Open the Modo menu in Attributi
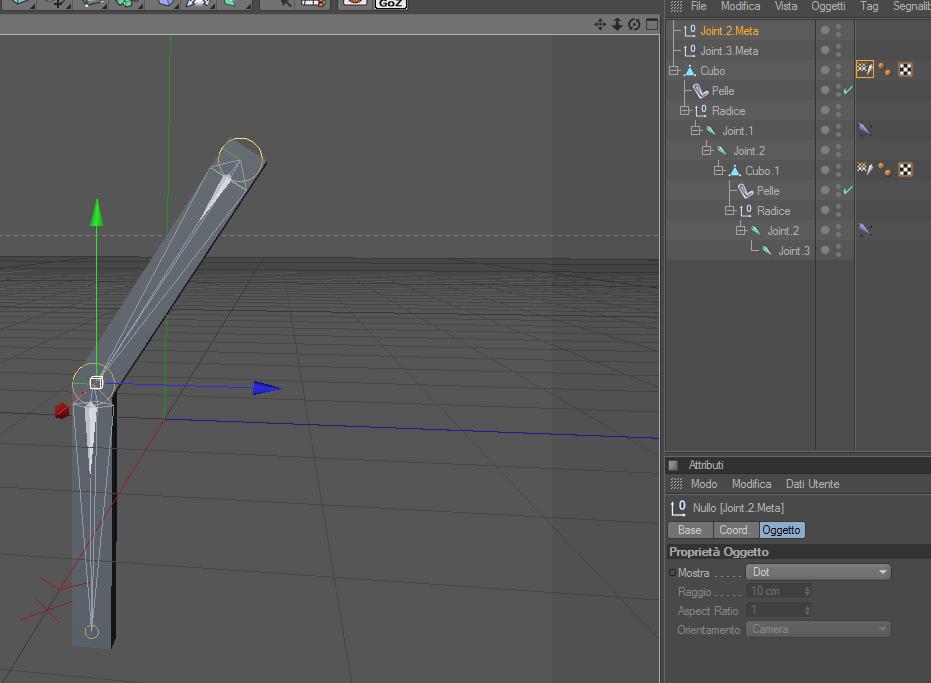 coord(704,484)
